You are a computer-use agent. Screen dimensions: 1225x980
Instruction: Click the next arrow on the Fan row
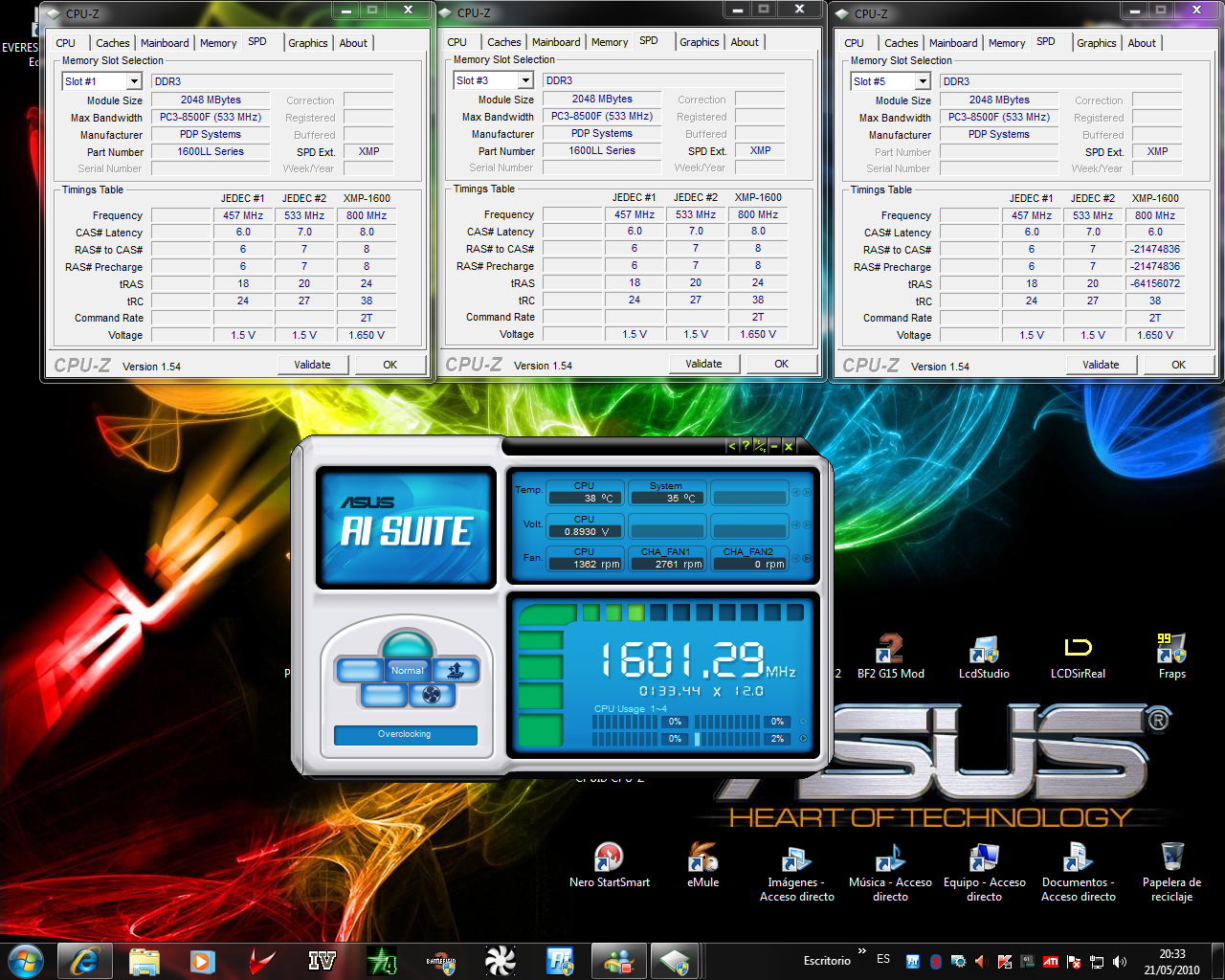click(807, 558)
